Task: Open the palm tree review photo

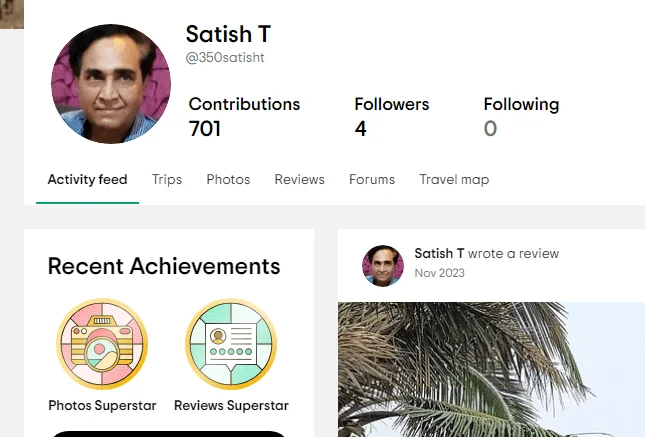Action: pos(490,370)
